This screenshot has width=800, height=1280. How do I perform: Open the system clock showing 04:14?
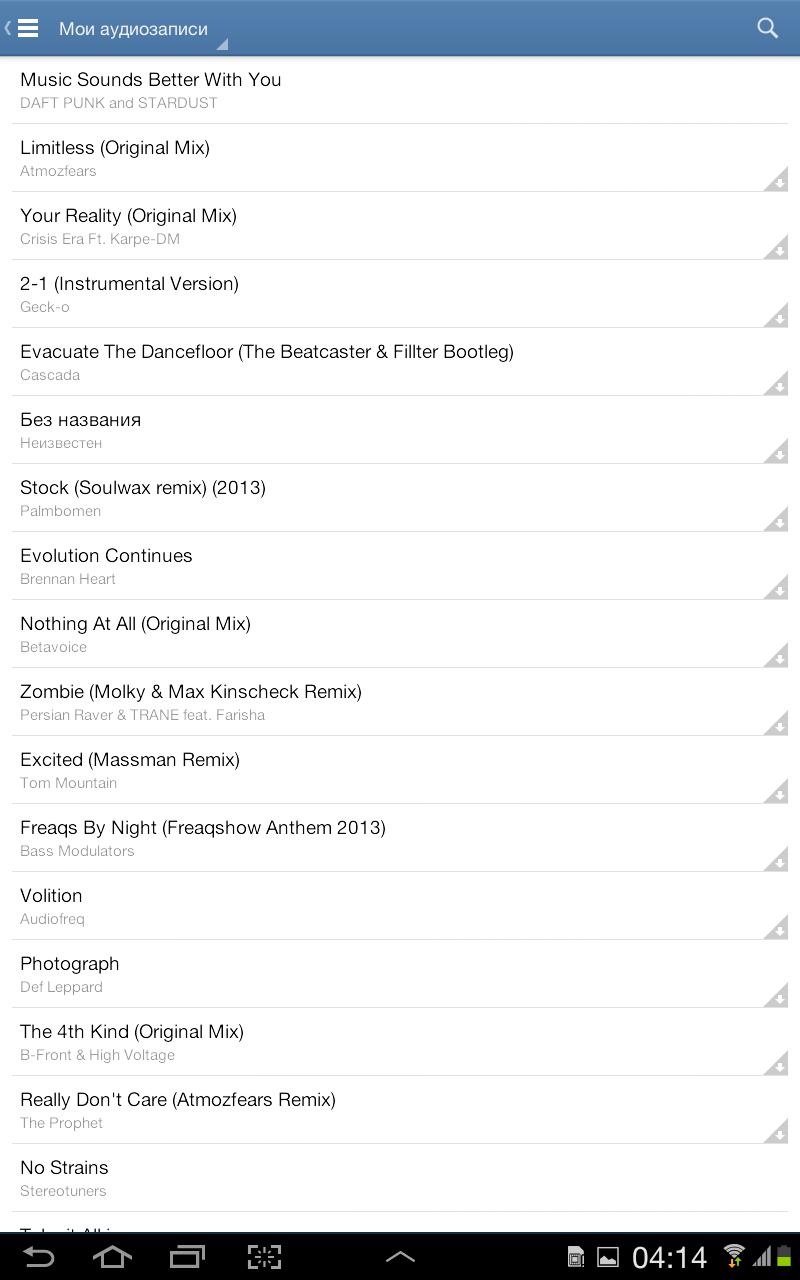pyautogui.click(x=669, y=1257)
